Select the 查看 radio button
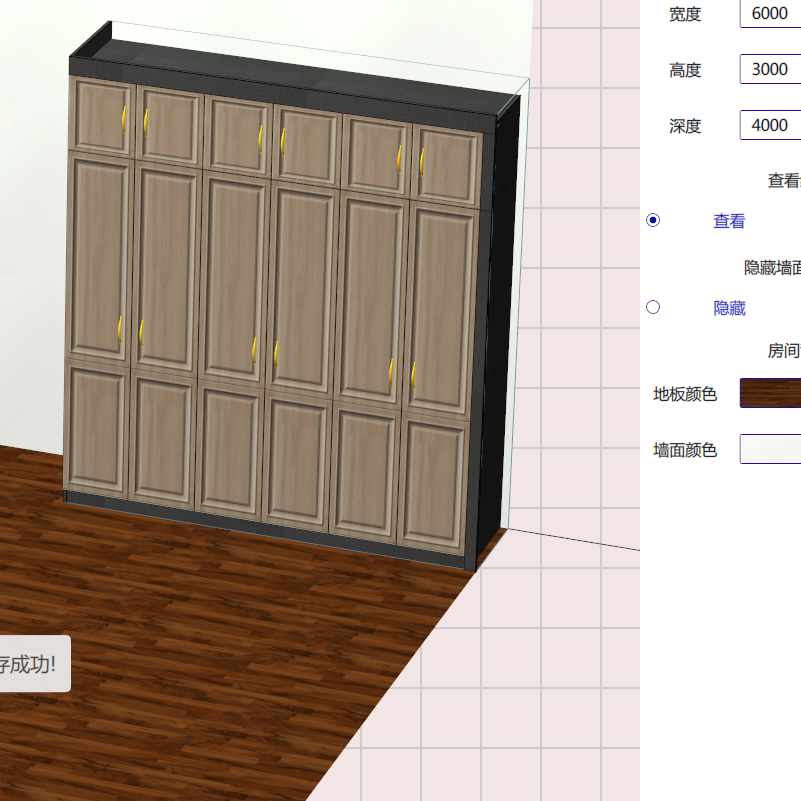This screenshot has height=801, width=801. [x=653, y=221]
